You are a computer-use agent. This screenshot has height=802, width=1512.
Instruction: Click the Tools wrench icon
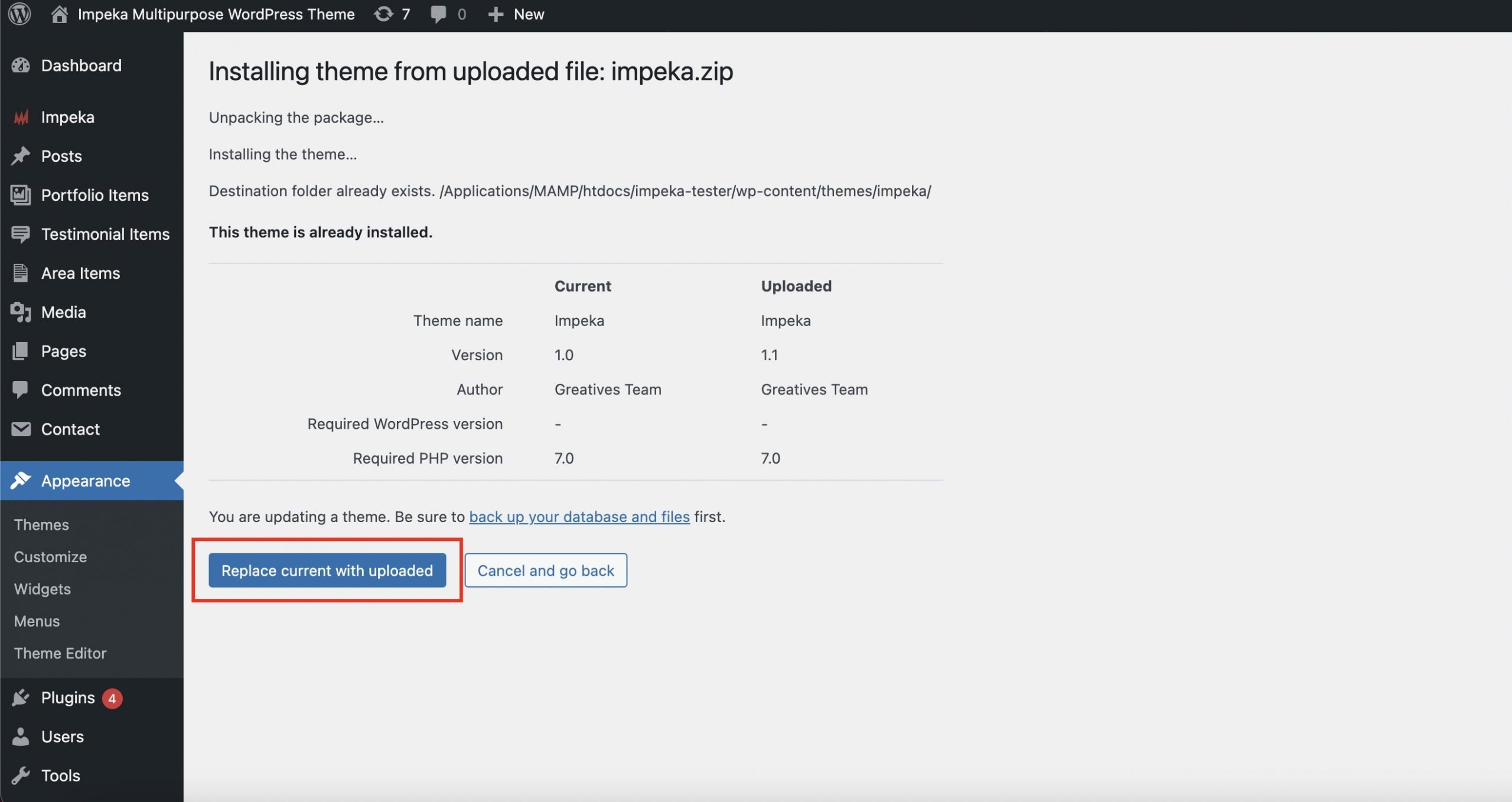tap(21, 775)
